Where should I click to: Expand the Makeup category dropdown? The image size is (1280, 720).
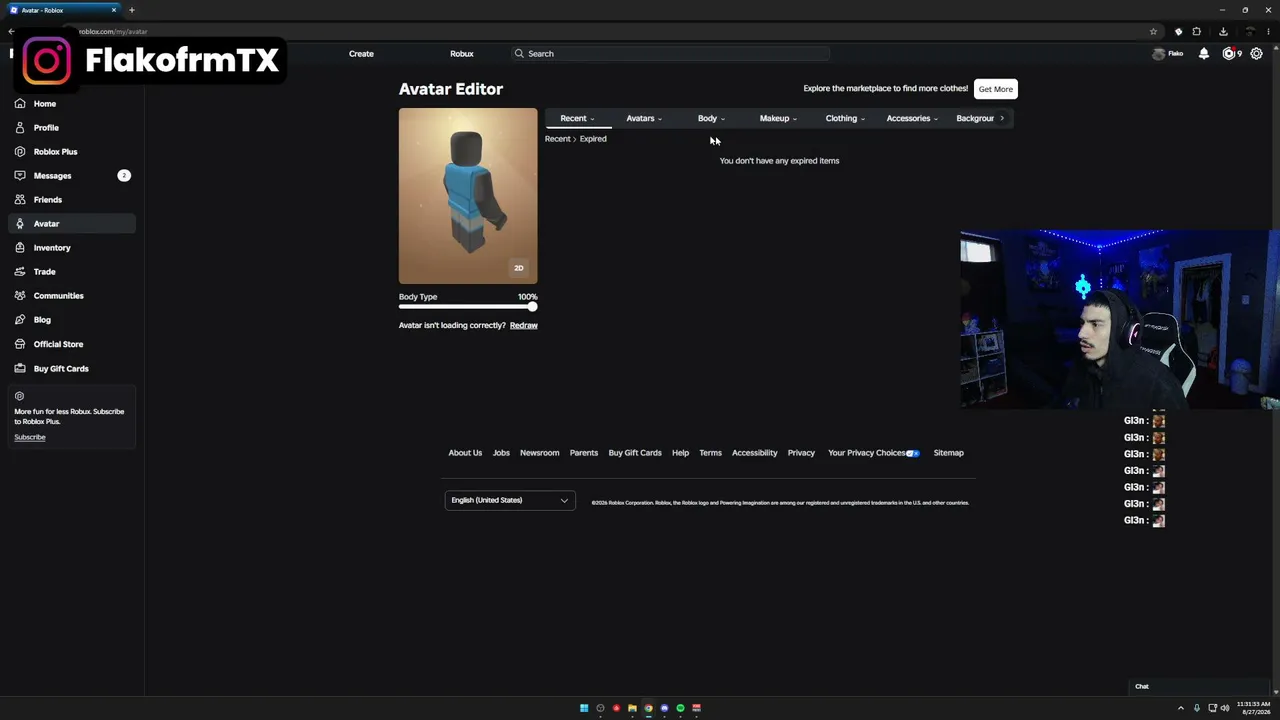point(778,118)
